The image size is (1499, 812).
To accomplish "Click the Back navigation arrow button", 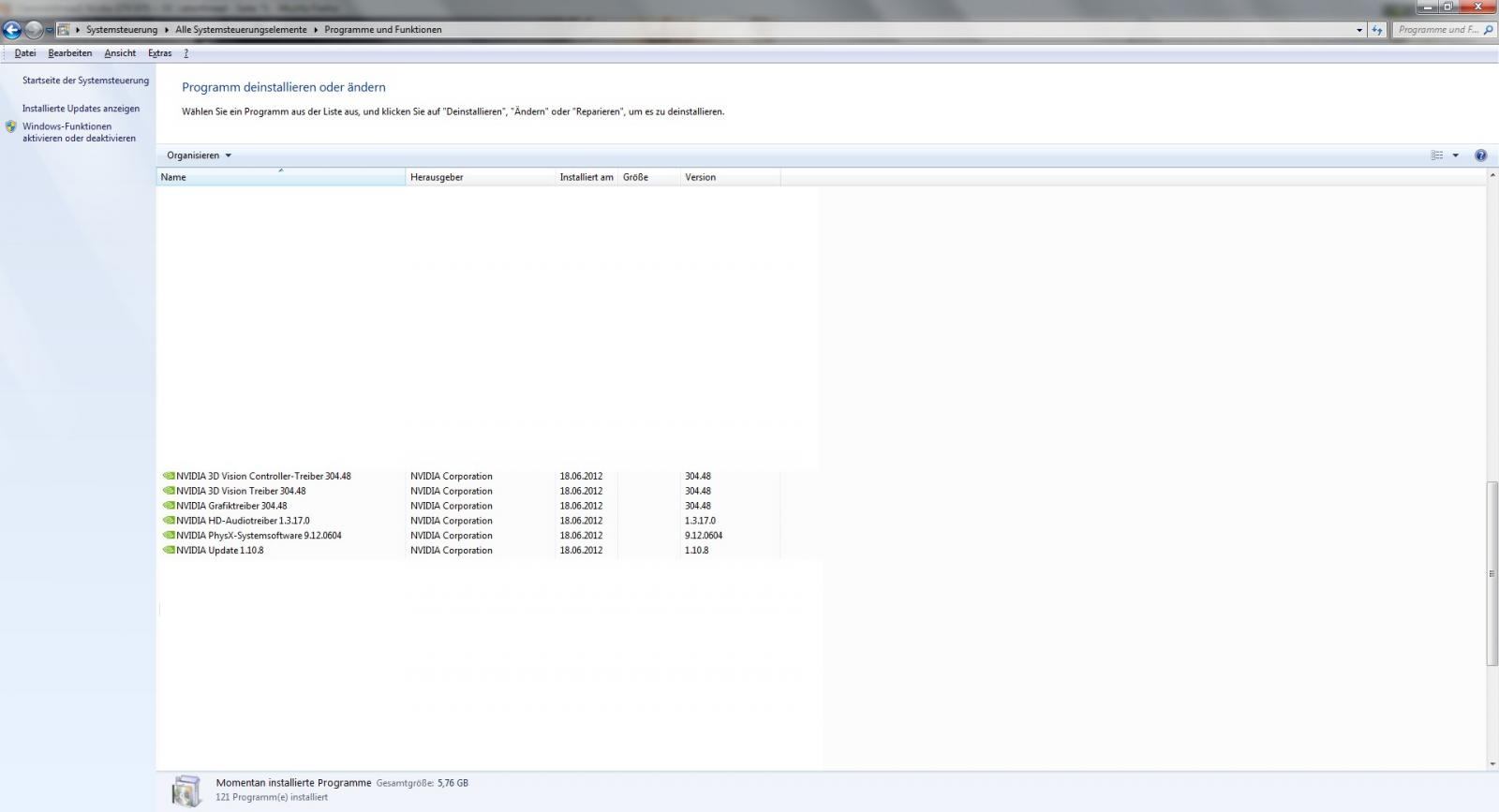I will point(12,30).
